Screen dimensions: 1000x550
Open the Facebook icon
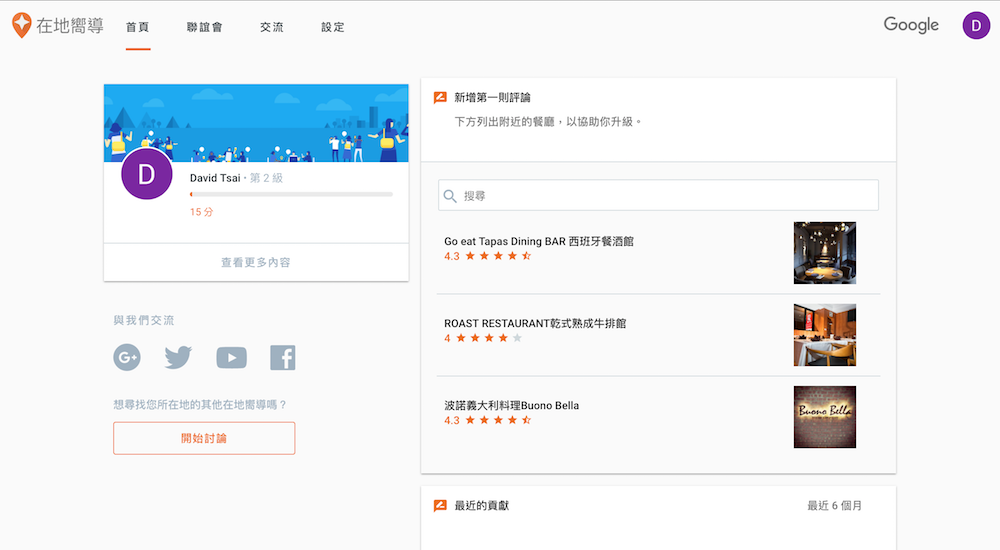(x=283, y=357)
